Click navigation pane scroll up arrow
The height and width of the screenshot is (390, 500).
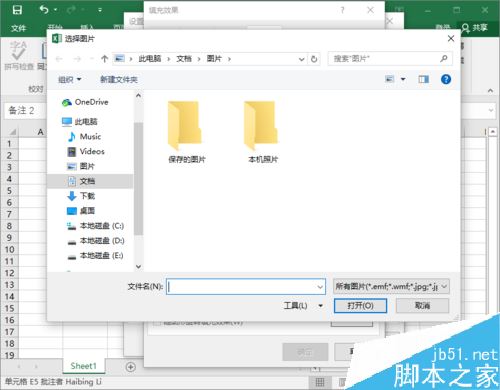tap(138, 96)
